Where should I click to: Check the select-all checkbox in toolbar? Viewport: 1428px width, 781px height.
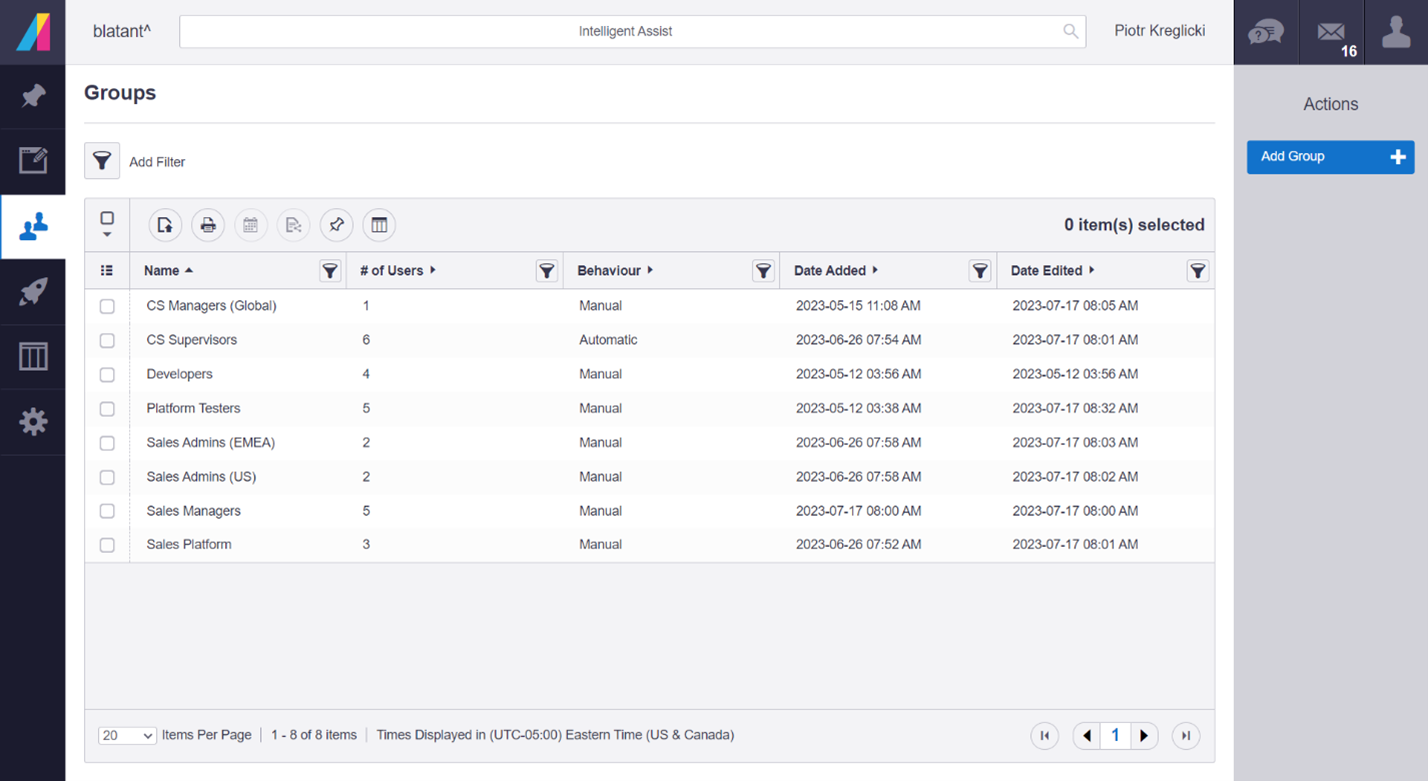tap(107, 218)
